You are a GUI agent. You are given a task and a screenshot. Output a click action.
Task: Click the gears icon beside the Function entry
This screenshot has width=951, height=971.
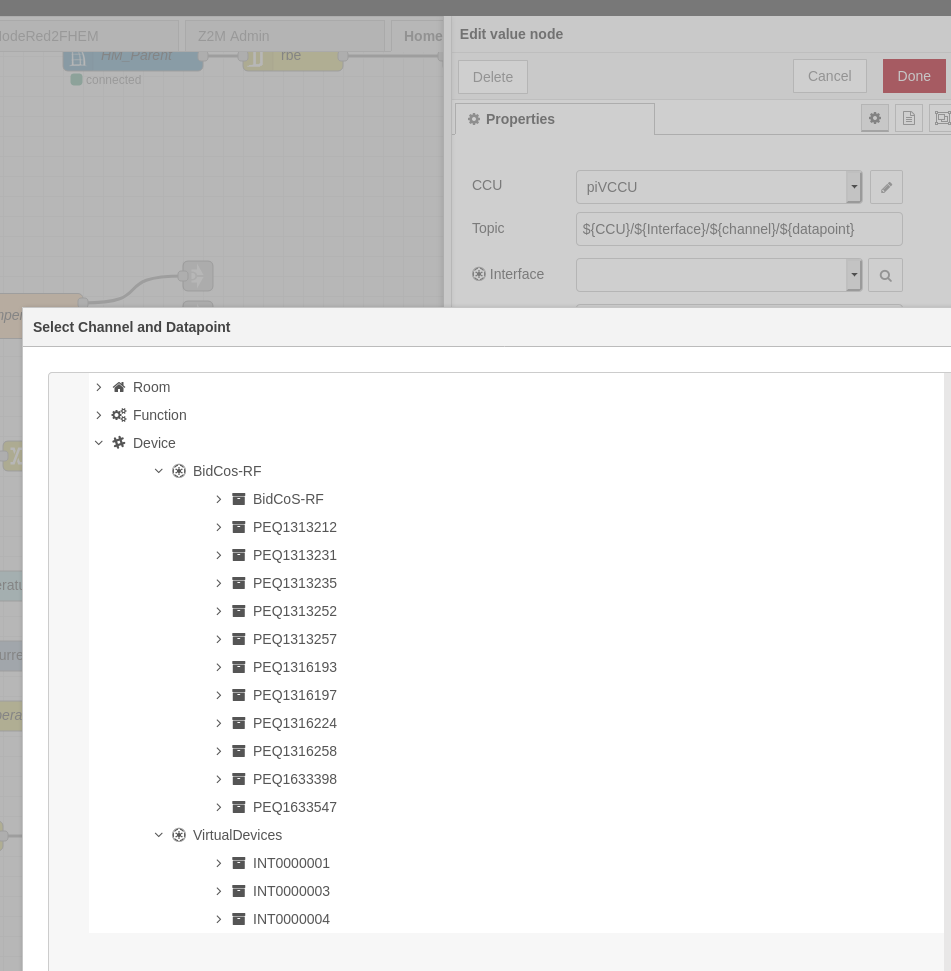pos(118,415)
